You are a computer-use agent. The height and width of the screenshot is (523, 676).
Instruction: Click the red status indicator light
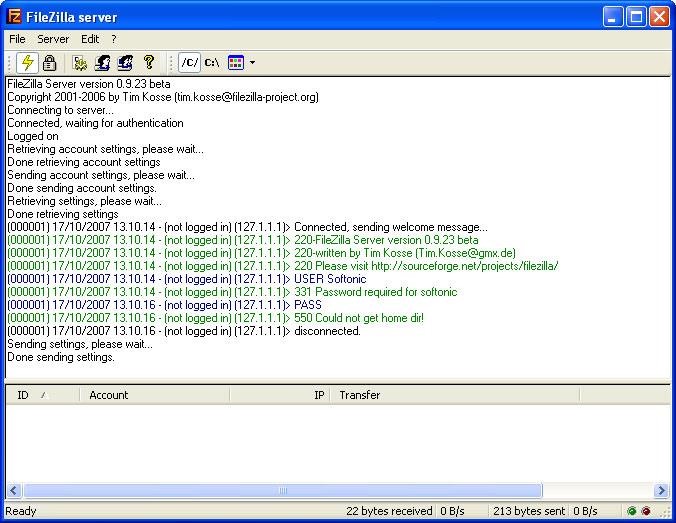click(x=646, y=511)
